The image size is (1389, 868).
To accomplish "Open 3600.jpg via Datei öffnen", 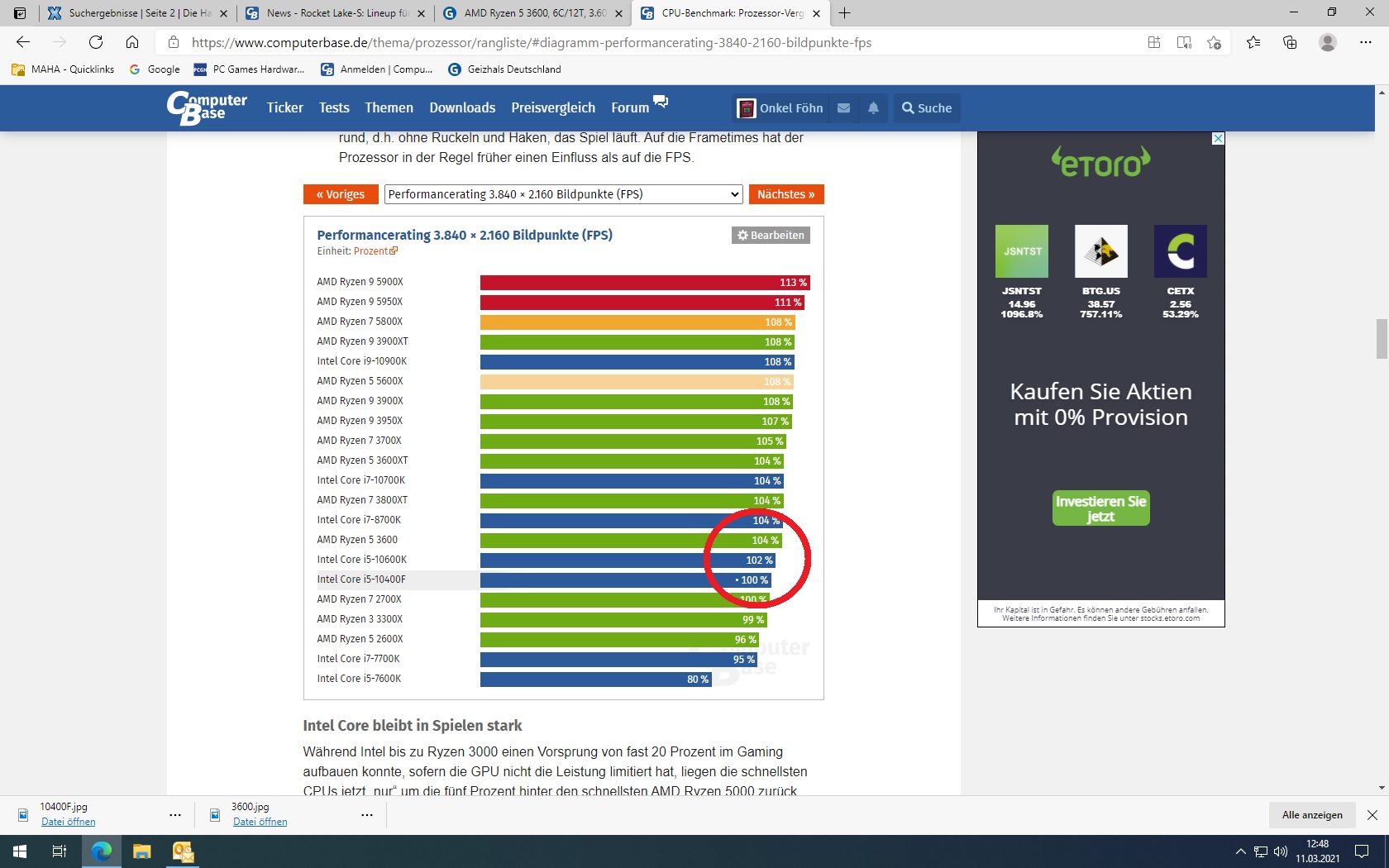I will pyautogui.click(x=260, y=822).
